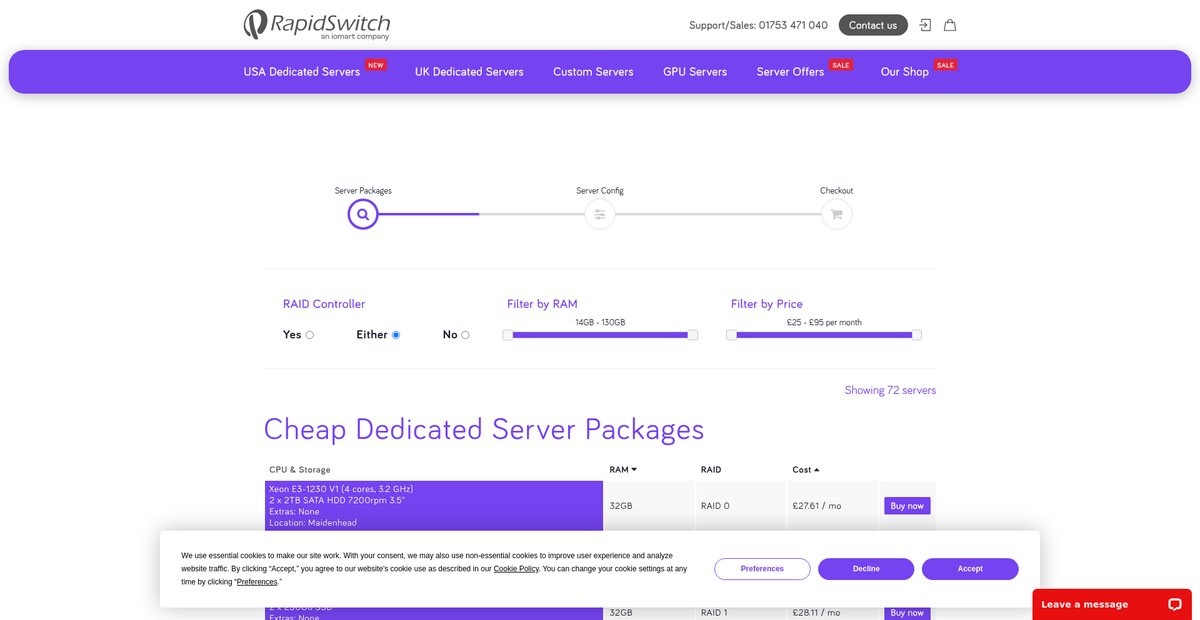Open USA Dedicated Servers menu

coord(302,72)
